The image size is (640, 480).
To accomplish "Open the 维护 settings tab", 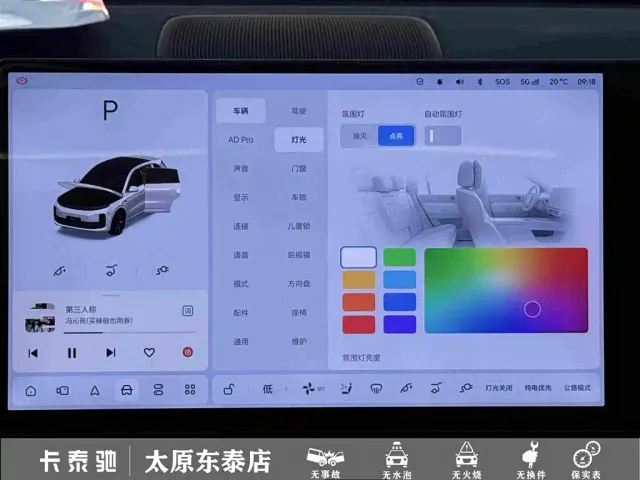I will click(x=299, y=341).
